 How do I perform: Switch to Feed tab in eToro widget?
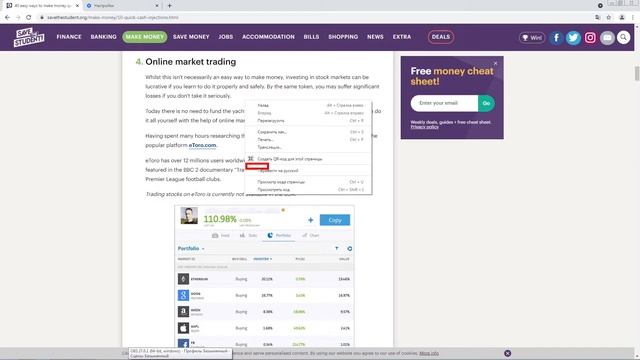pyautogui.click(x=221, y=236)
